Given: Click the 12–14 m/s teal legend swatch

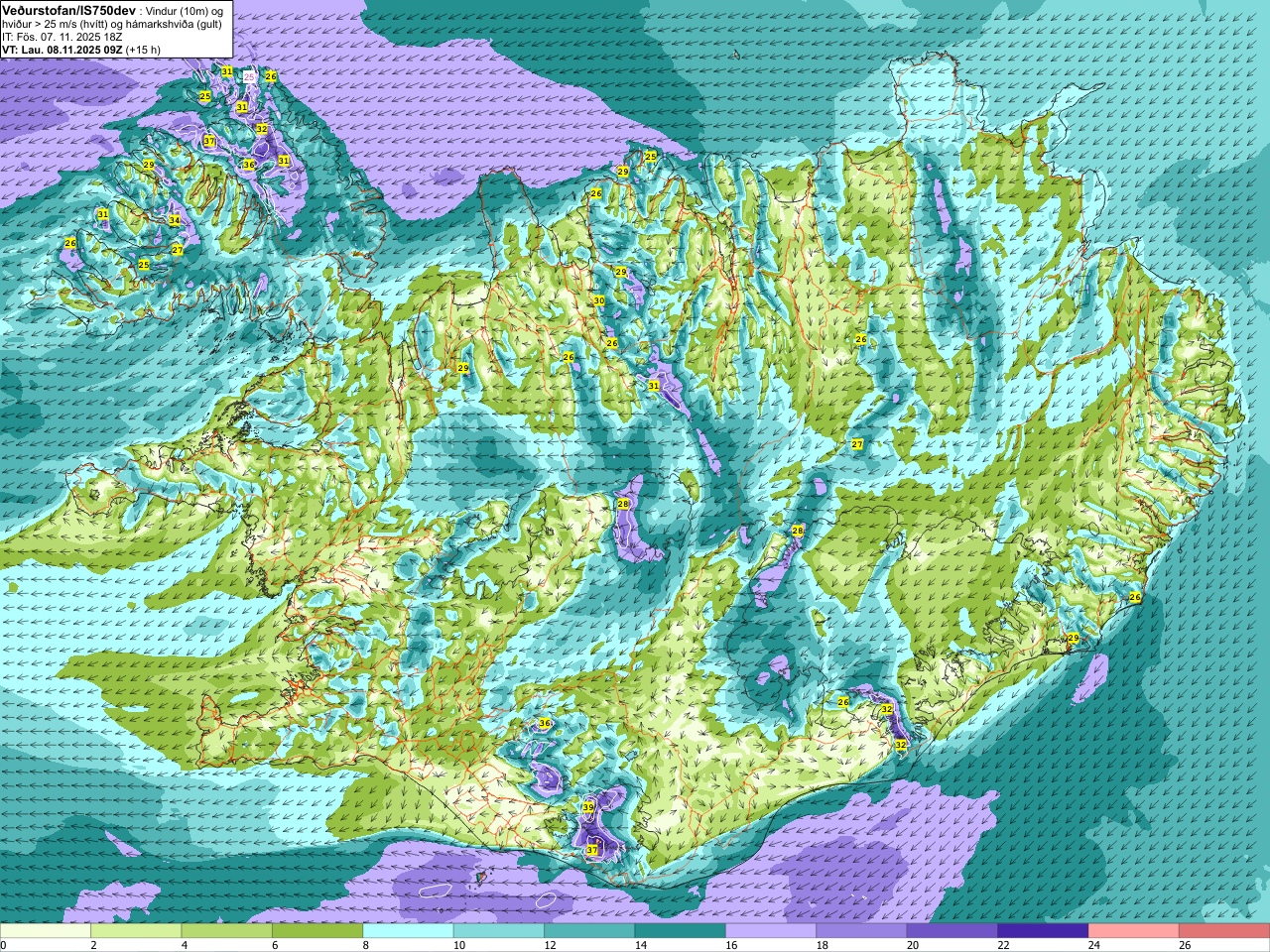Looking at the screenshot, I should (589, 931).
